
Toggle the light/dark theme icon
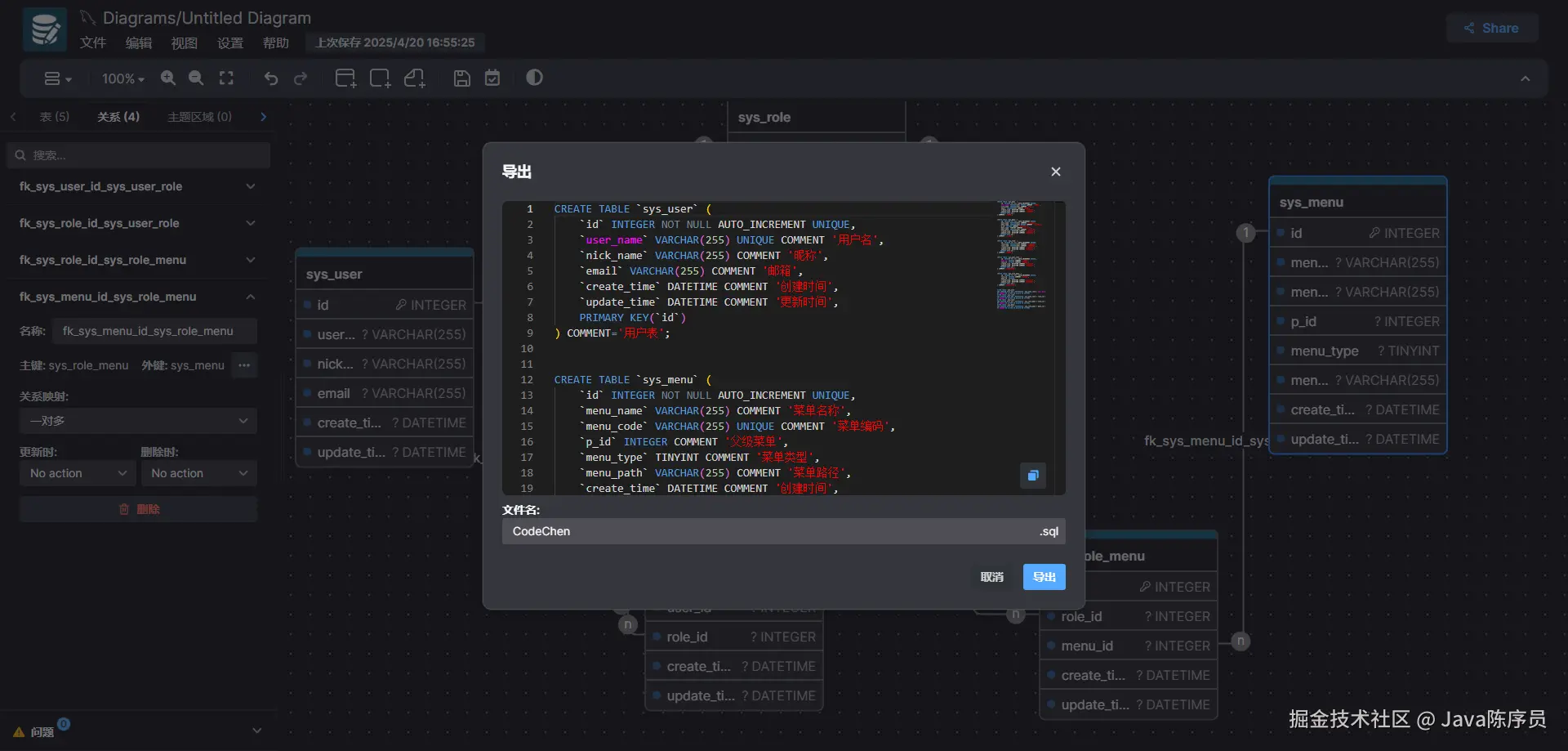pos(534,78)
